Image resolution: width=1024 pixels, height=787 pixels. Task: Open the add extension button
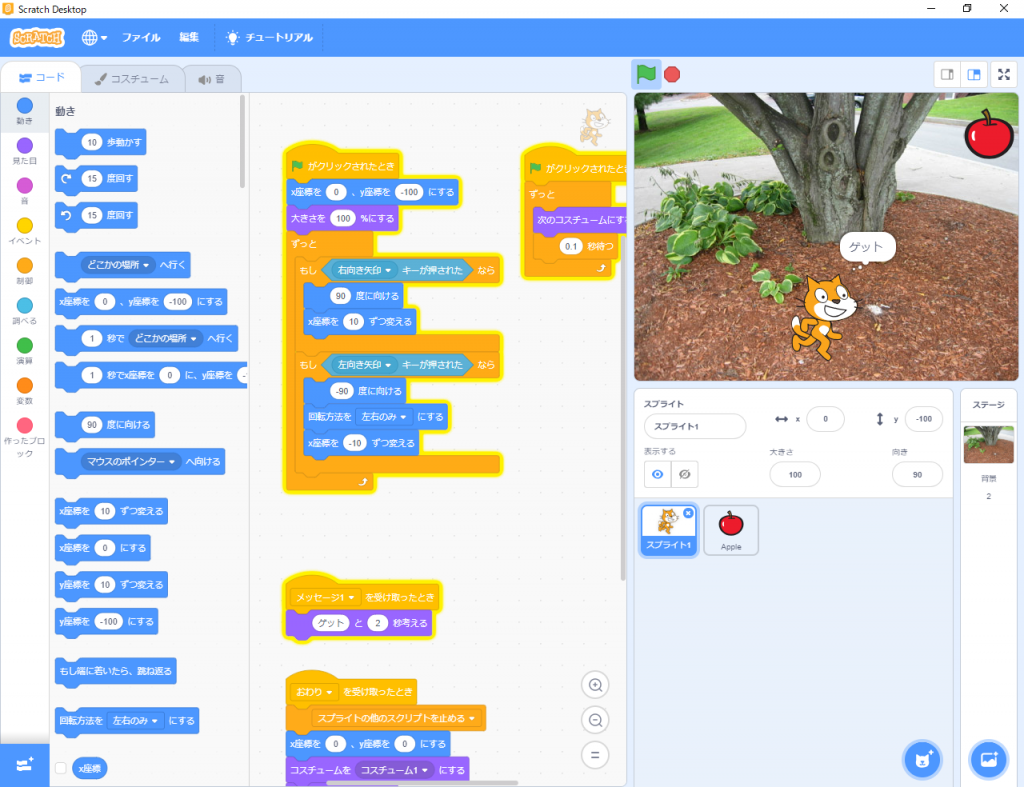24,764
